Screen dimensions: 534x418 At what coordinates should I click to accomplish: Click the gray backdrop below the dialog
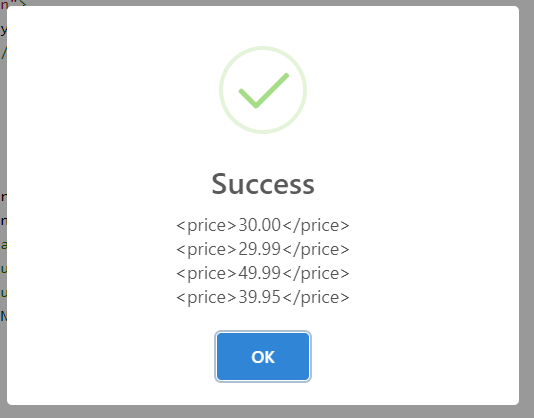267,412
